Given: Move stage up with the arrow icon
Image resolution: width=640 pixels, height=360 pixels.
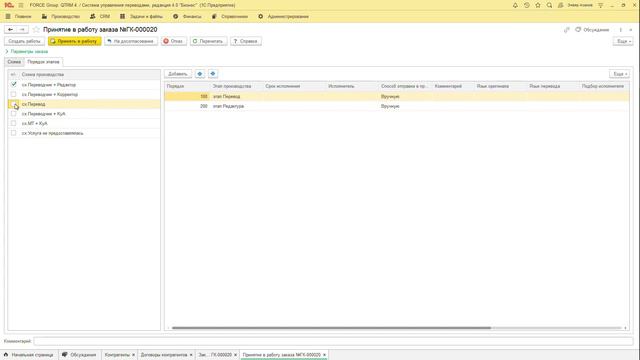Looking at the screenshot, I should tap(200, 74).
